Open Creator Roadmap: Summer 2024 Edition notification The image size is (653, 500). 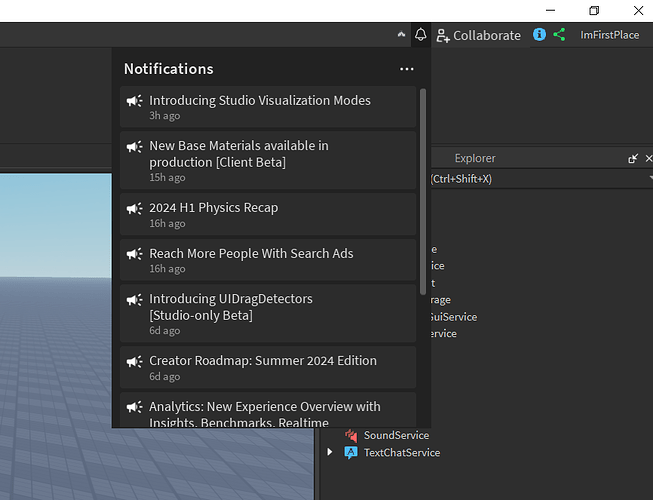(268, 367)
